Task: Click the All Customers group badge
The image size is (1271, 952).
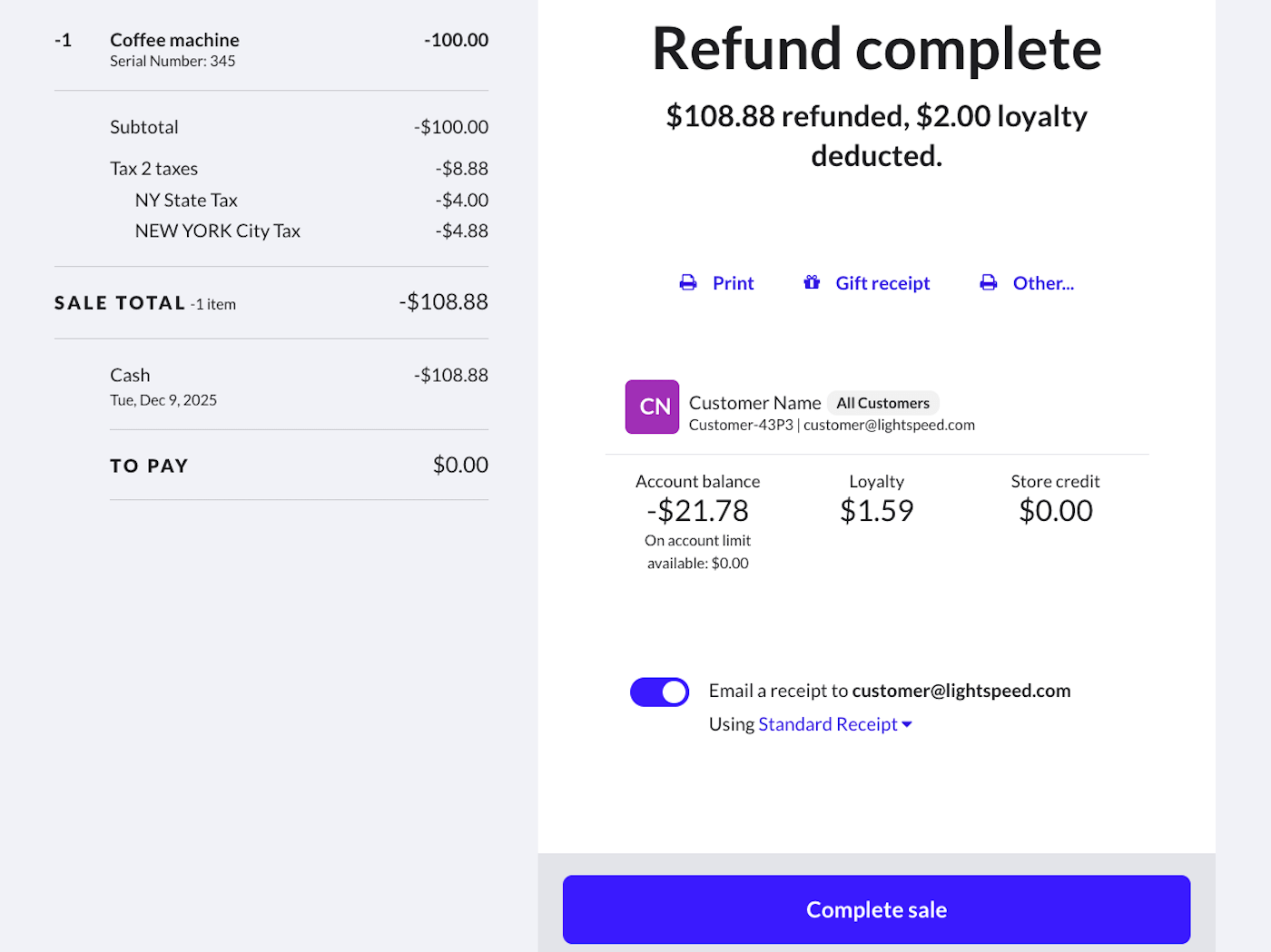Action: coord(882,403)
